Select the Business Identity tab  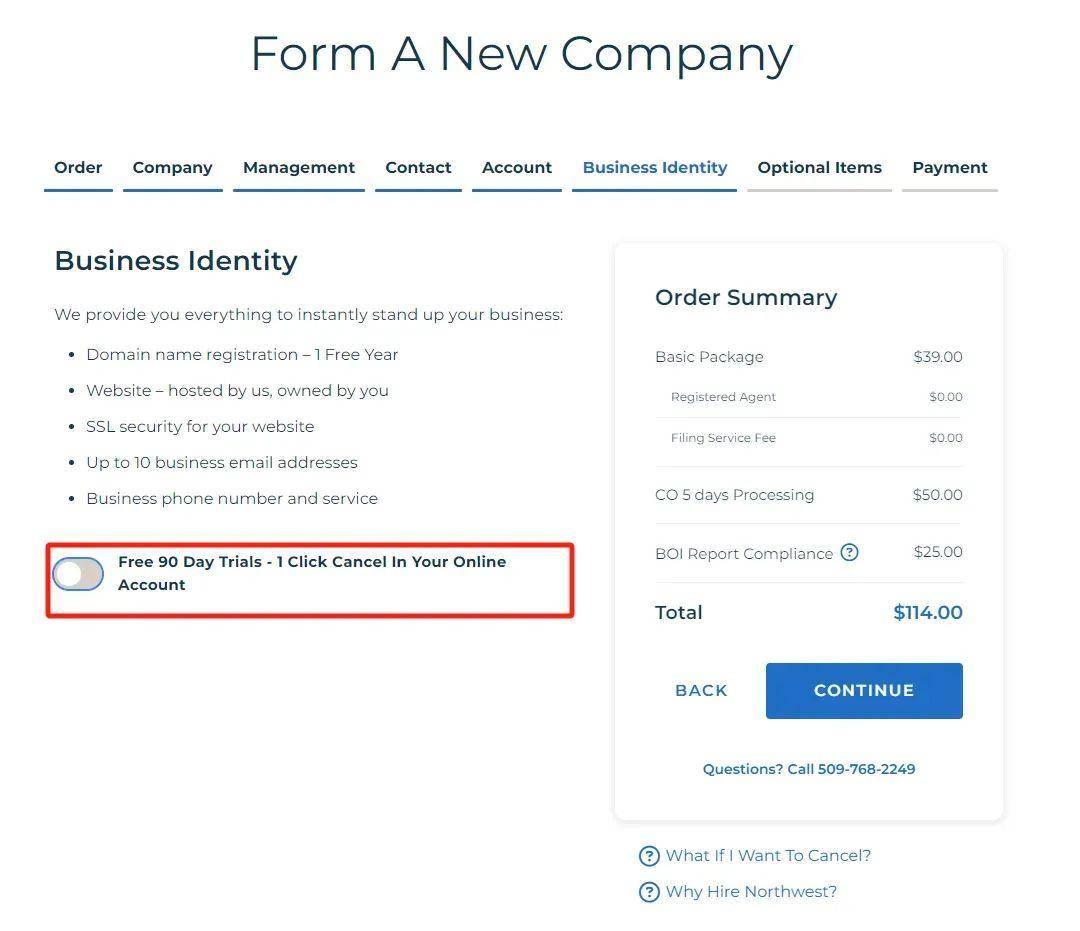pos(654,167)
